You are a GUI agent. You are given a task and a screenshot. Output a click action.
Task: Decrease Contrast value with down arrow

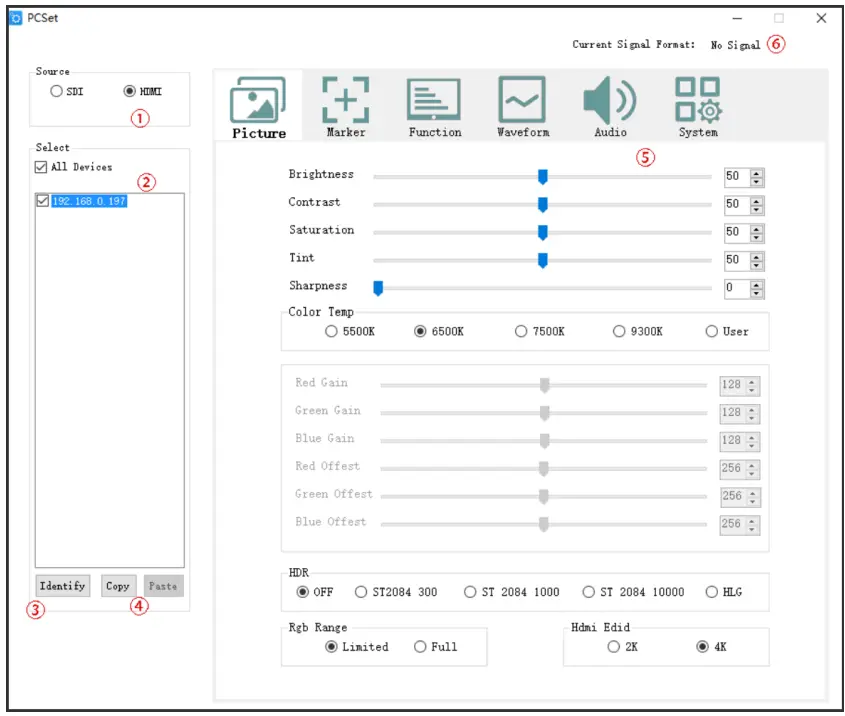click(x=757, y=209)
